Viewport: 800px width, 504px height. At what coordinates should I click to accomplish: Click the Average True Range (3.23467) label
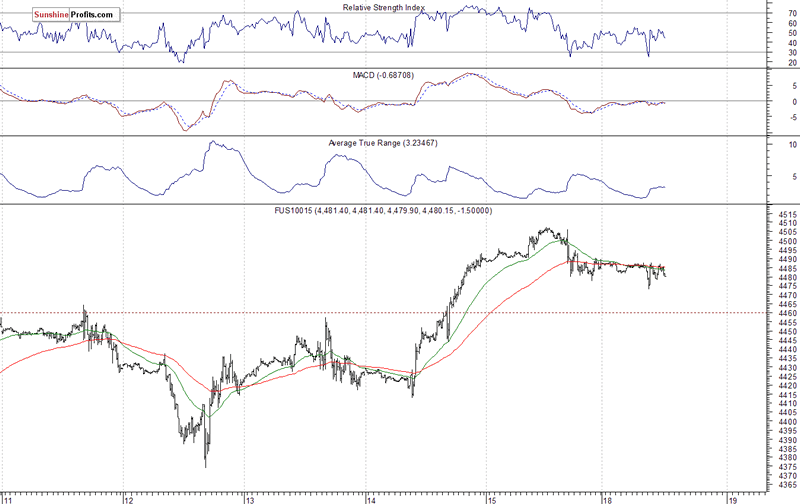pos(383,143)
